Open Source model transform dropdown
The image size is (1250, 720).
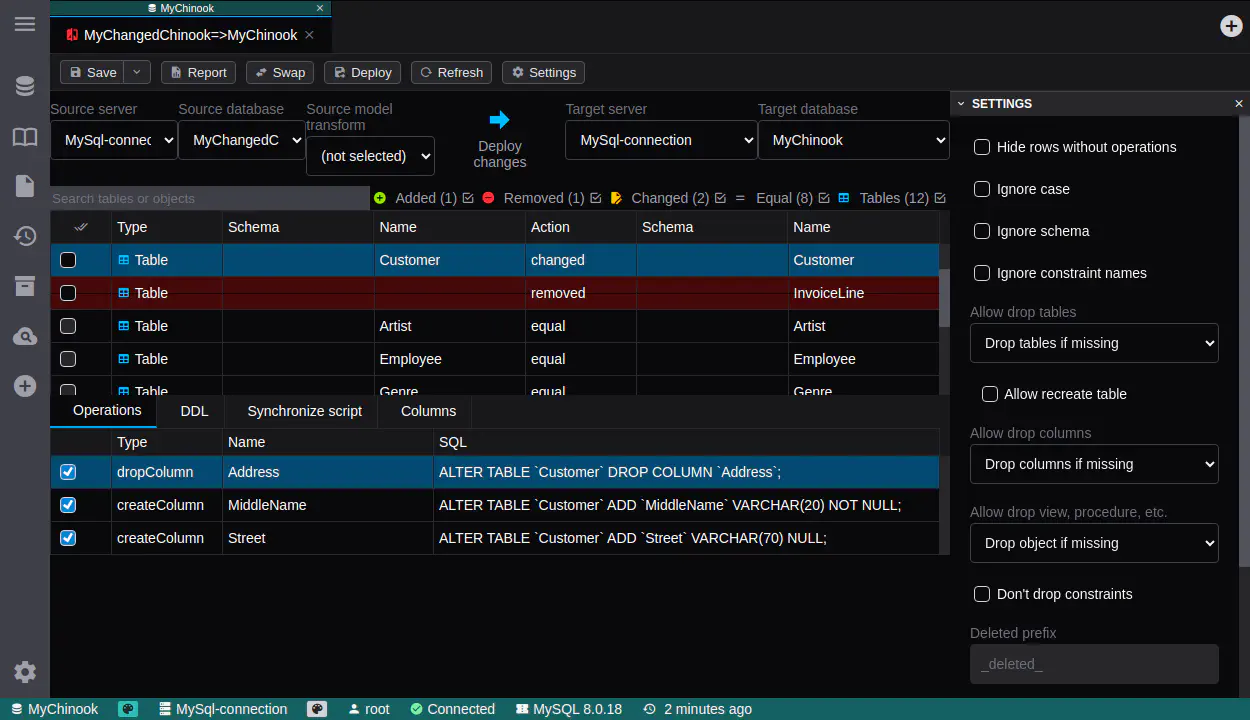tap(370, 156)
